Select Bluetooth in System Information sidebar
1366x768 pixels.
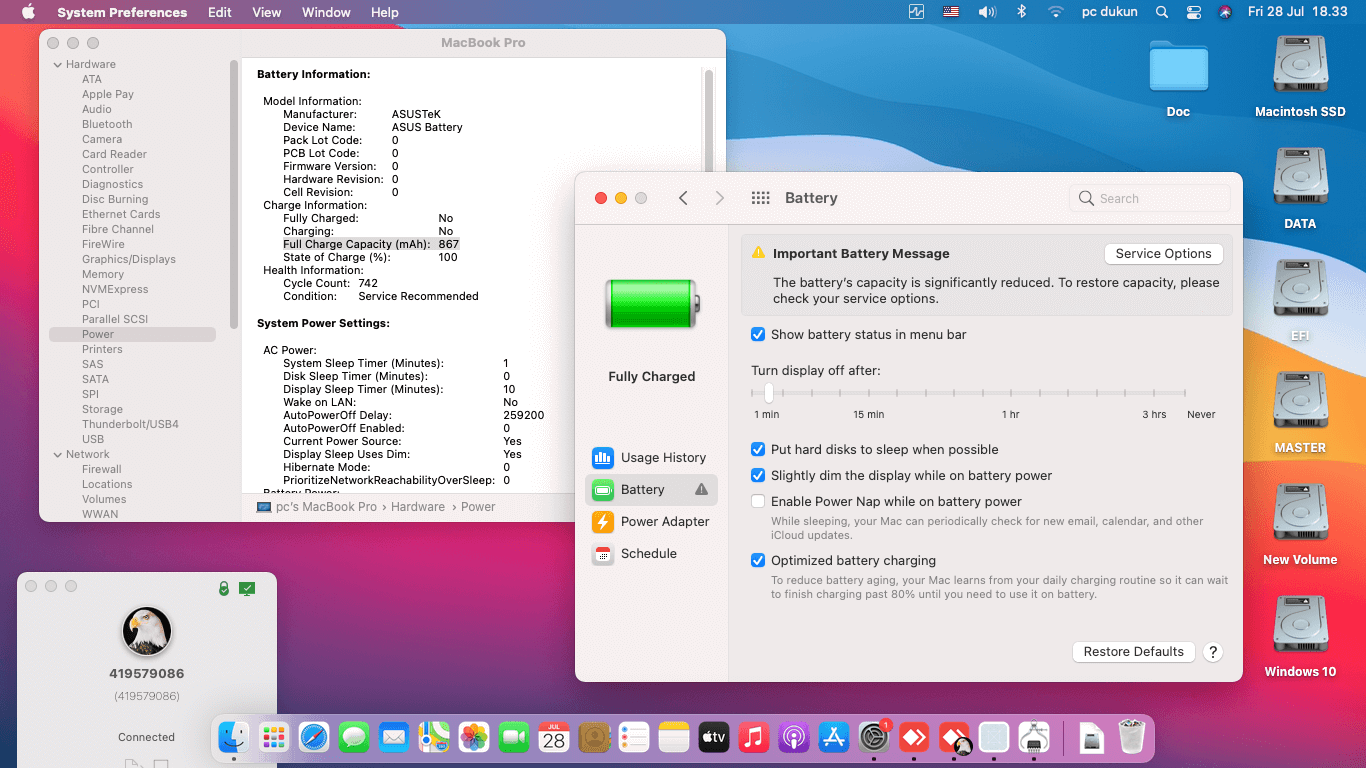point(107,124)
